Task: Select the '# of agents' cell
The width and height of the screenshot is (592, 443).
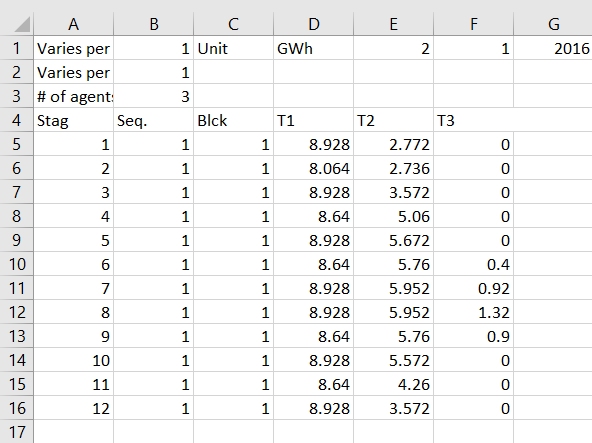Action: 74,96
